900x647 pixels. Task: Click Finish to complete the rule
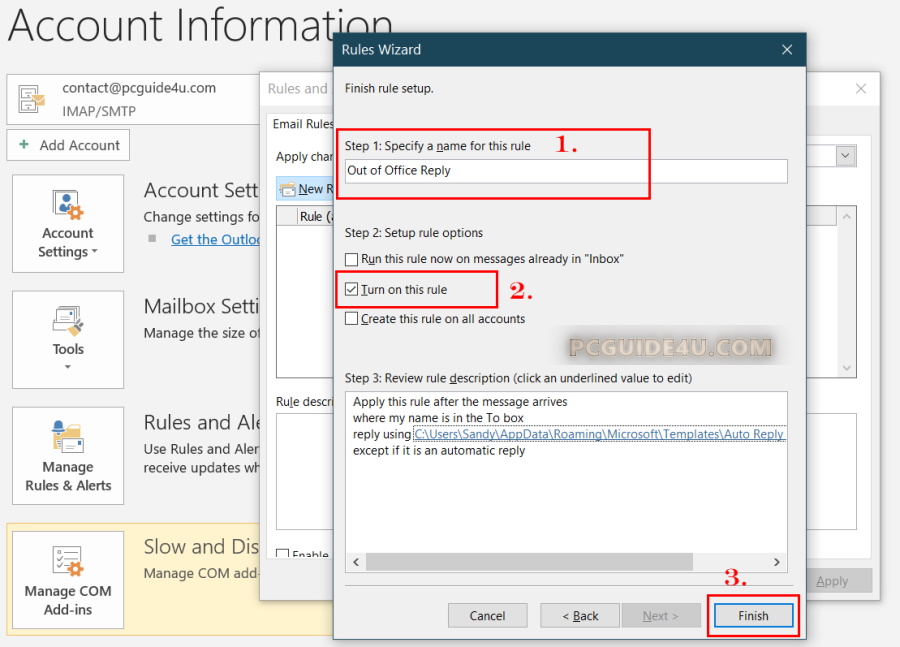[753, 616]
